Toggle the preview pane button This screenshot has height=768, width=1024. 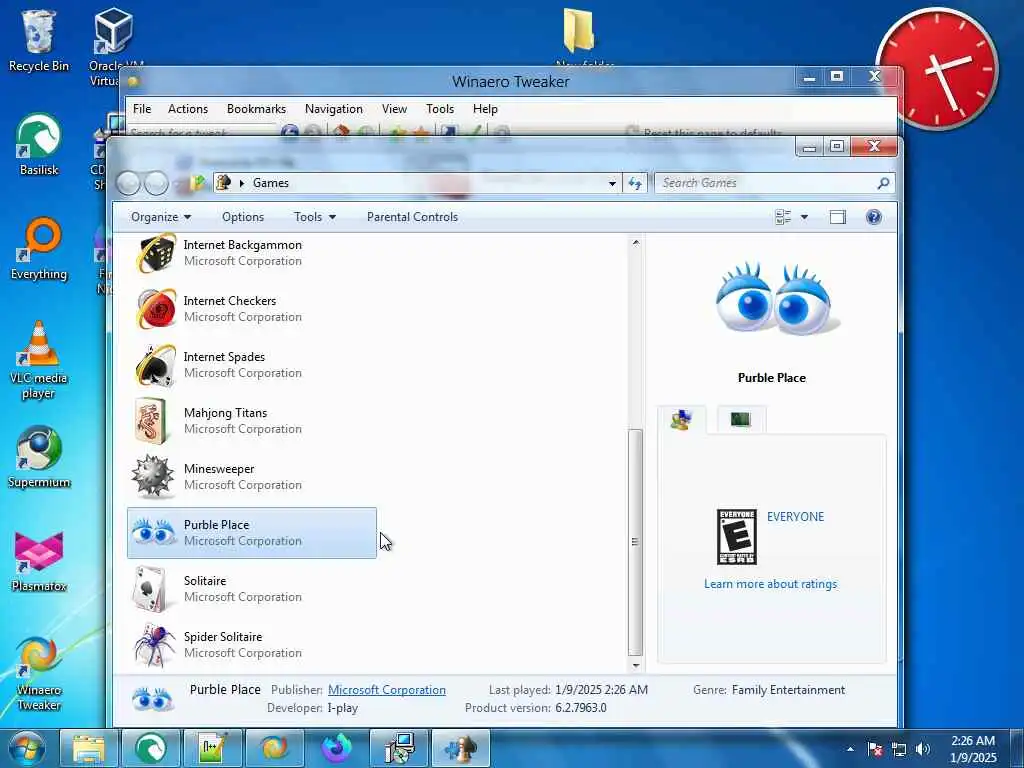point(838,217)
